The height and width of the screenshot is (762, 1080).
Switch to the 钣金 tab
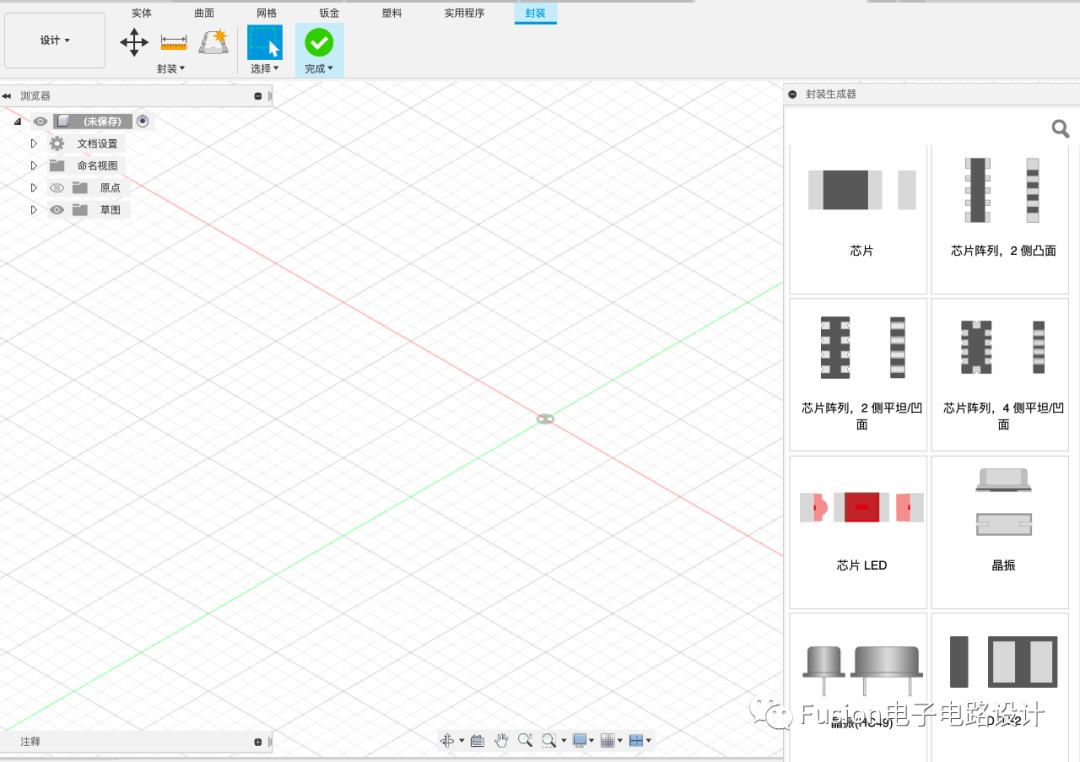[329, 13]
